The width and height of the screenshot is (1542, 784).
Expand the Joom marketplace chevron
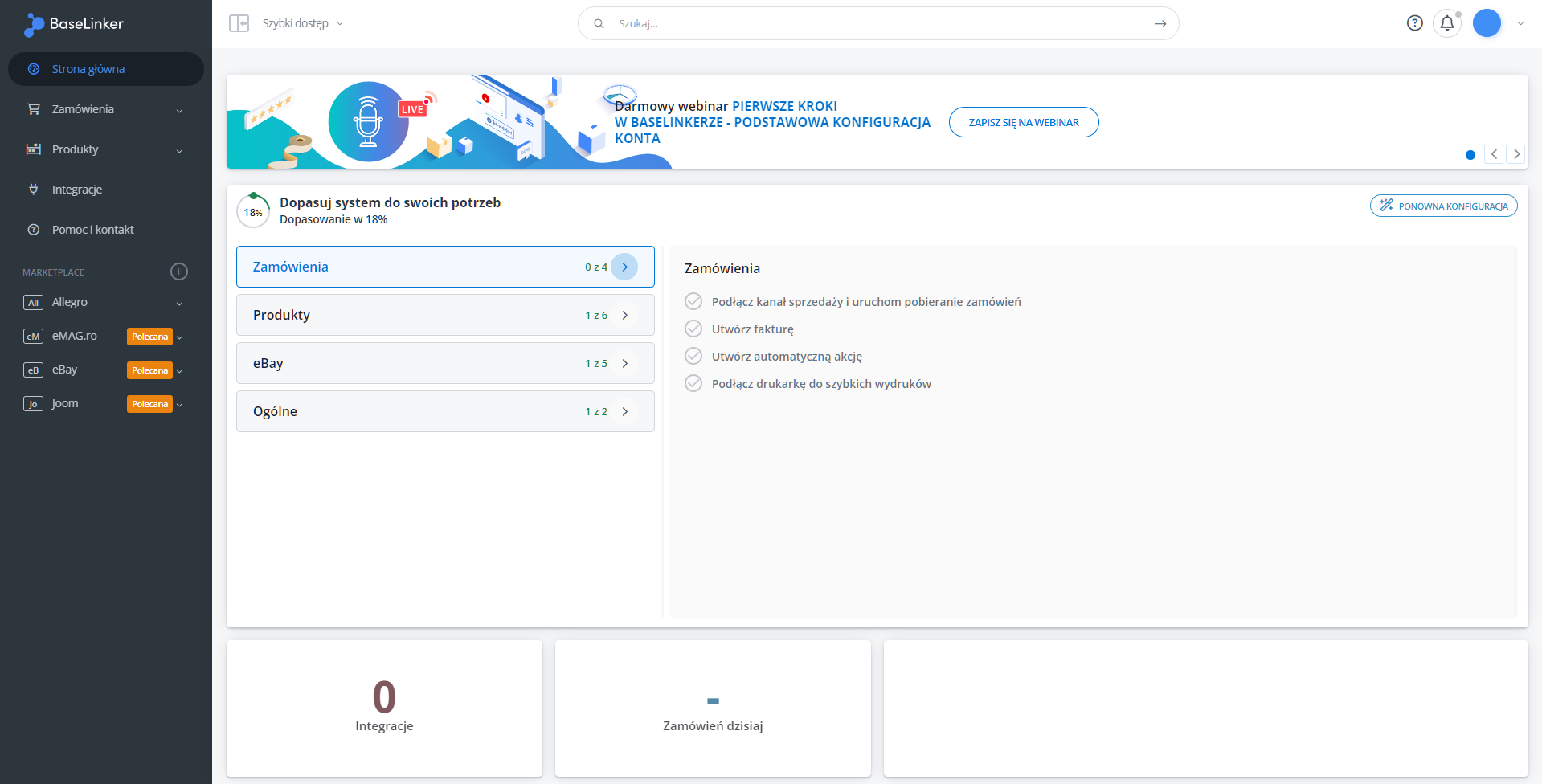coord(179,405)
